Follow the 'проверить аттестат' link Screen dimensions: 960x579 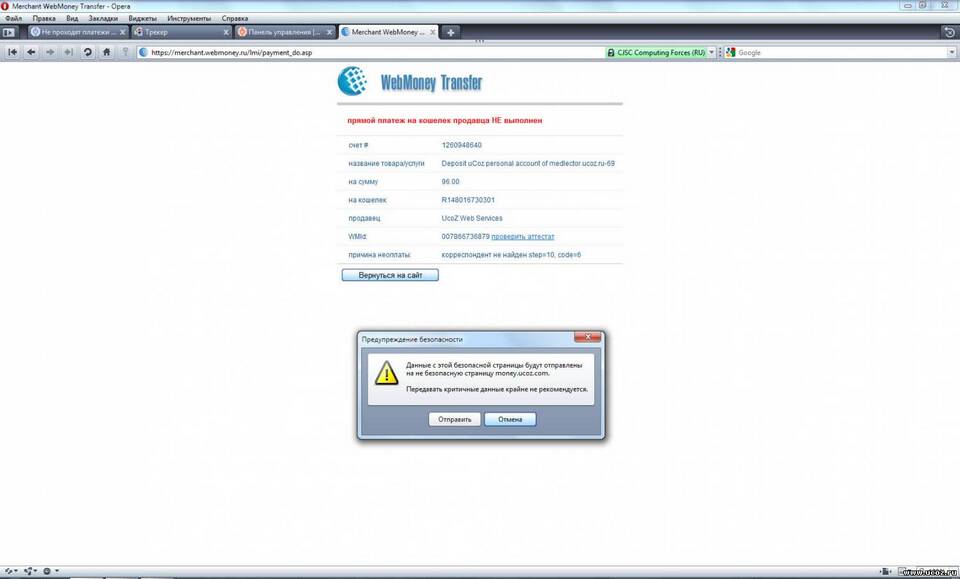pos(523,236)
